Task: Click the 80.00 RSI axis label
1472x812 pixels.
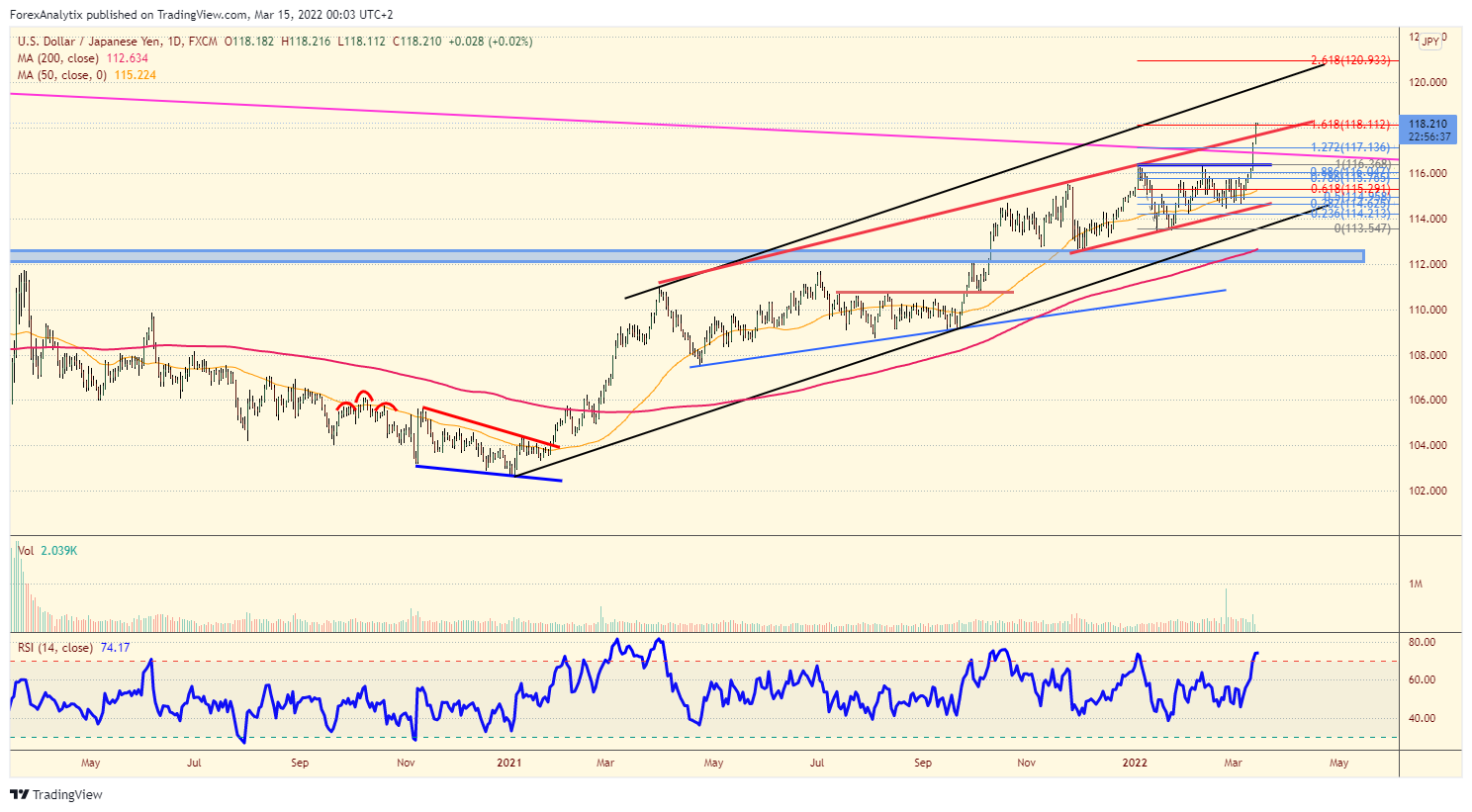Action: point(1422,642)
